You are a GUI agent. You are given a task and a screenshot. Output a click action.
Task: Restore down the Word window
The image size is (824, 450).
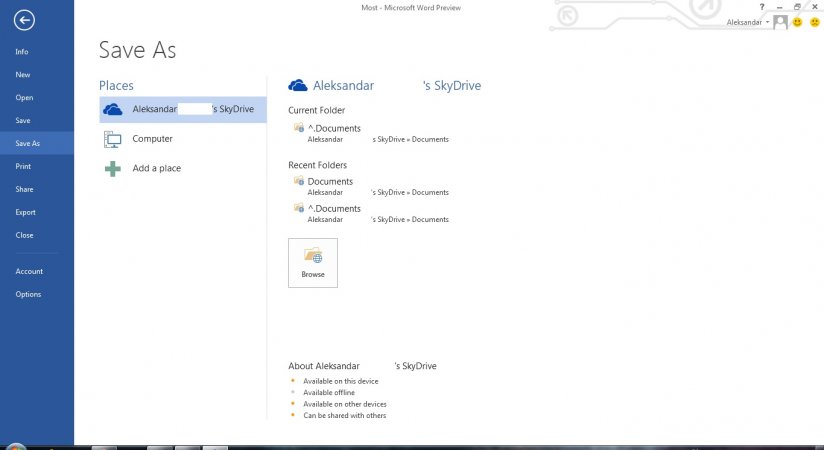tap(797, 7)
